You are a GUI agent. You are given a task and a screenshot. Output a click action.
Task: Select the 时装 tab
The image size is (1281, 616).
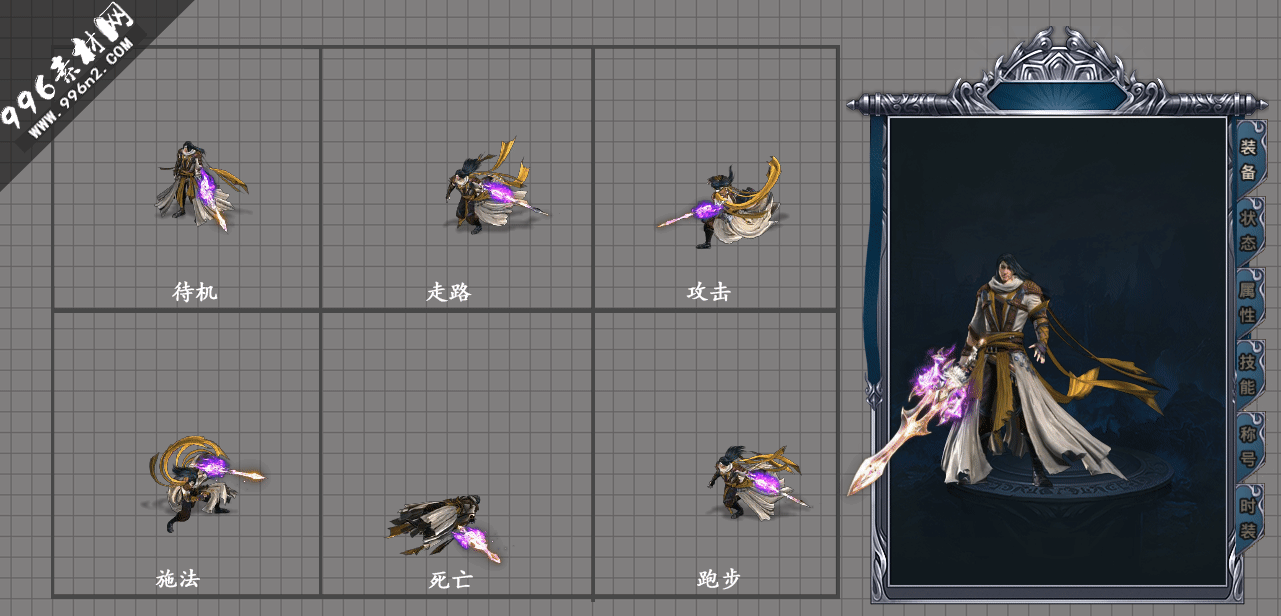click(x=1248, y=518)
